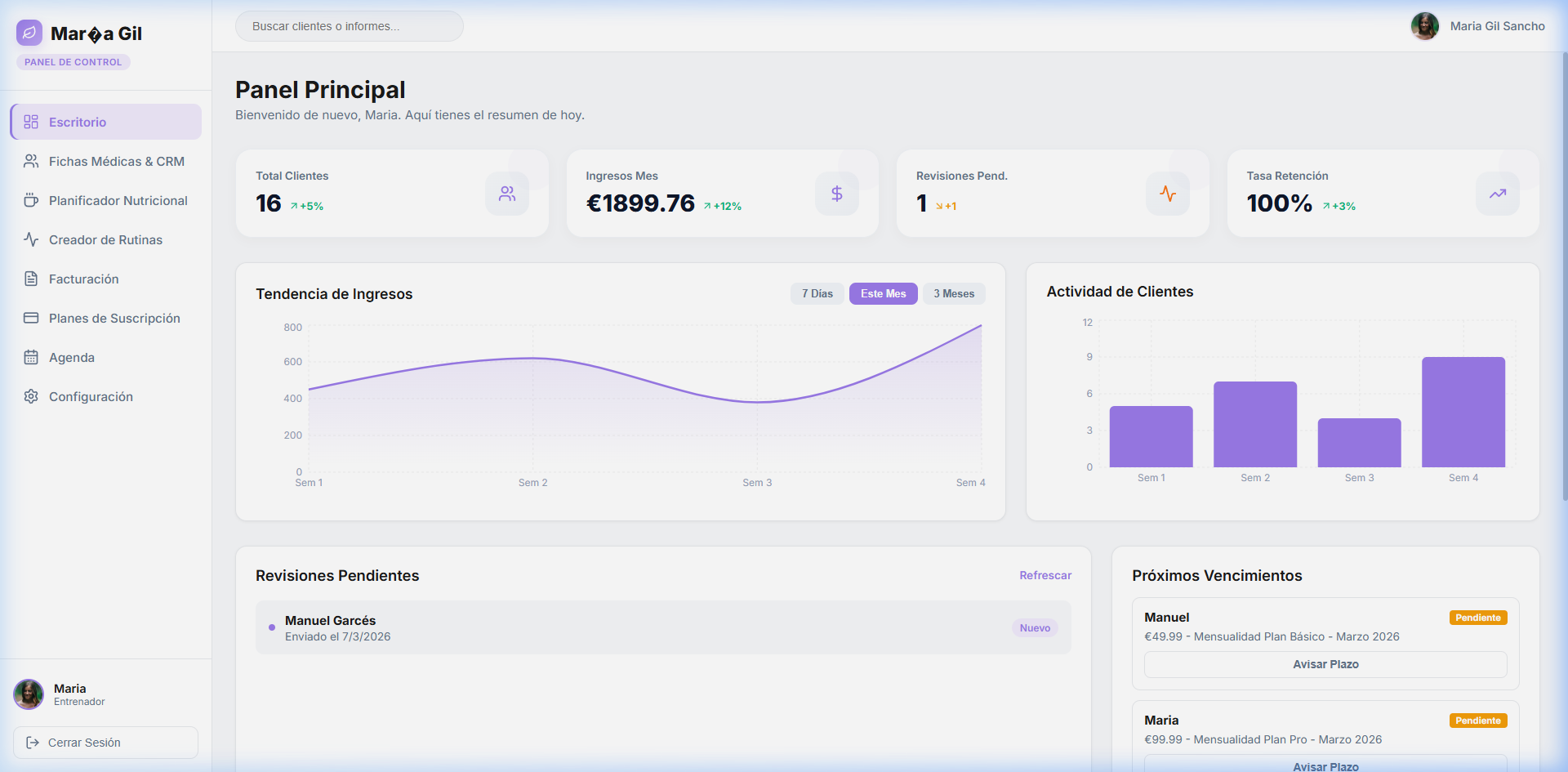Show income trend for 3 Meses
Viewport: 1568px width, 772px height.
(954, 294)
